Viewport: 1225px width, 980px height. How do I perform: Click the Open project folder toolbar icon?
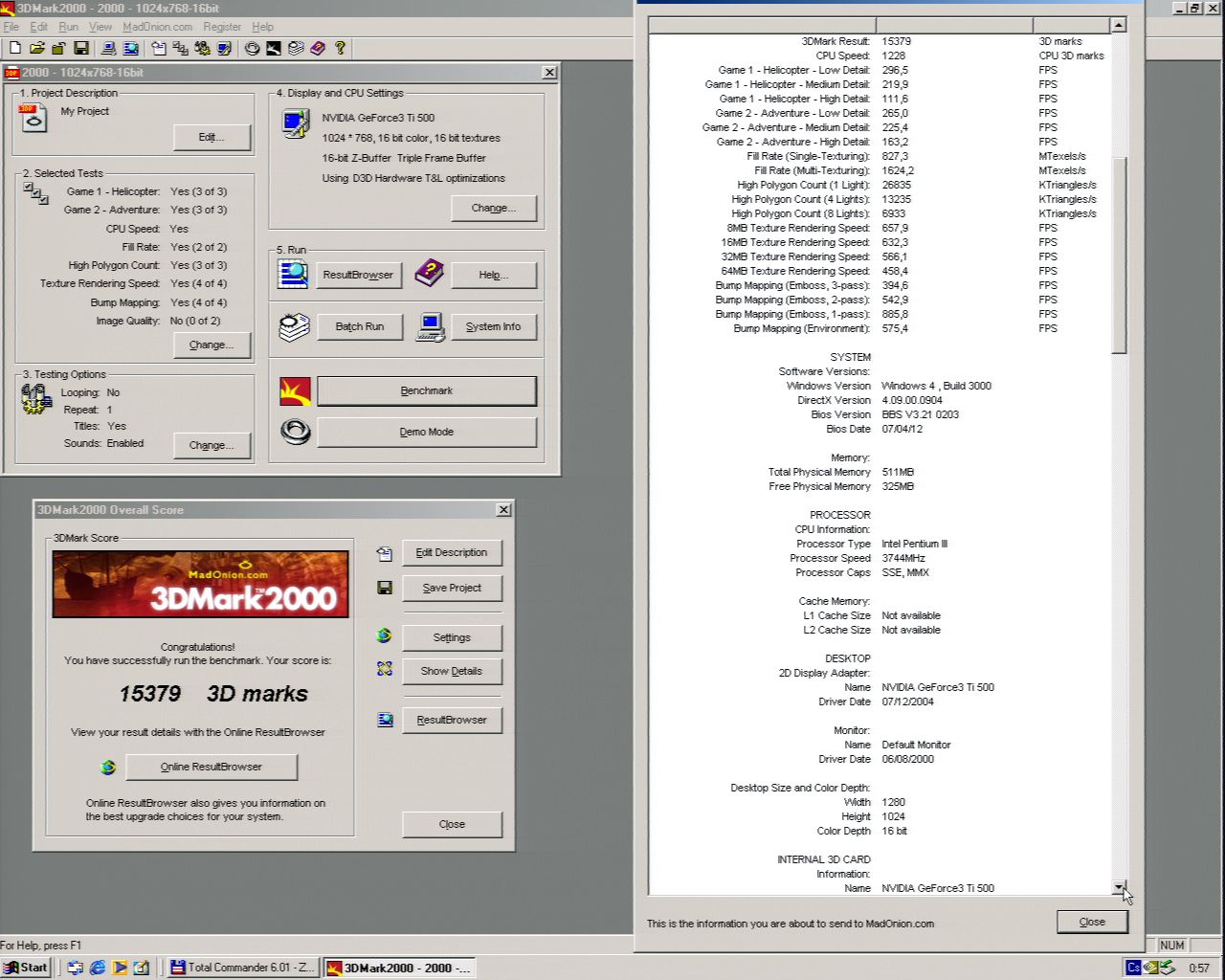[37, 48]
